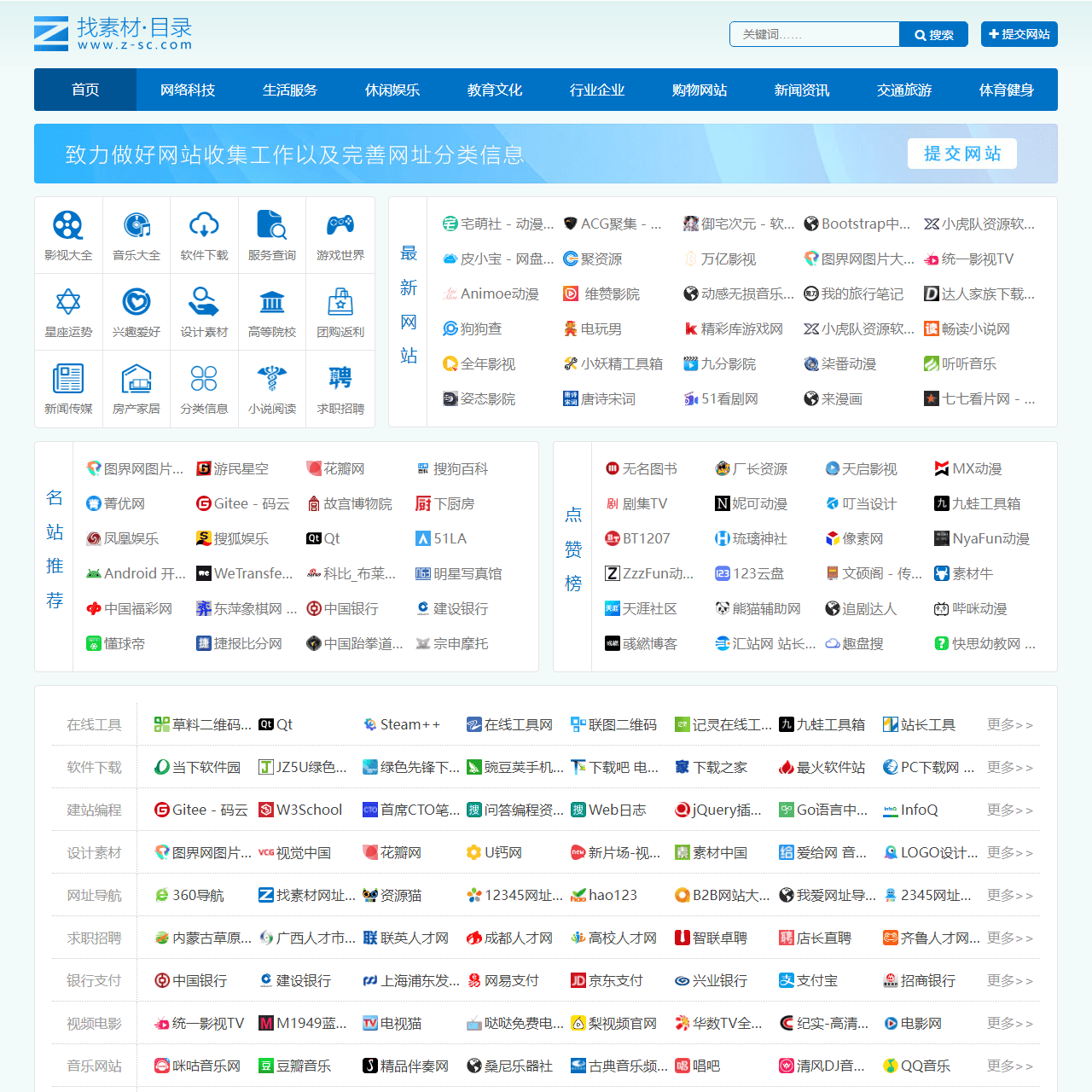Expand 更多>> in the 软件下载 row
Screen dimensions: 1092x1092
1010,767
